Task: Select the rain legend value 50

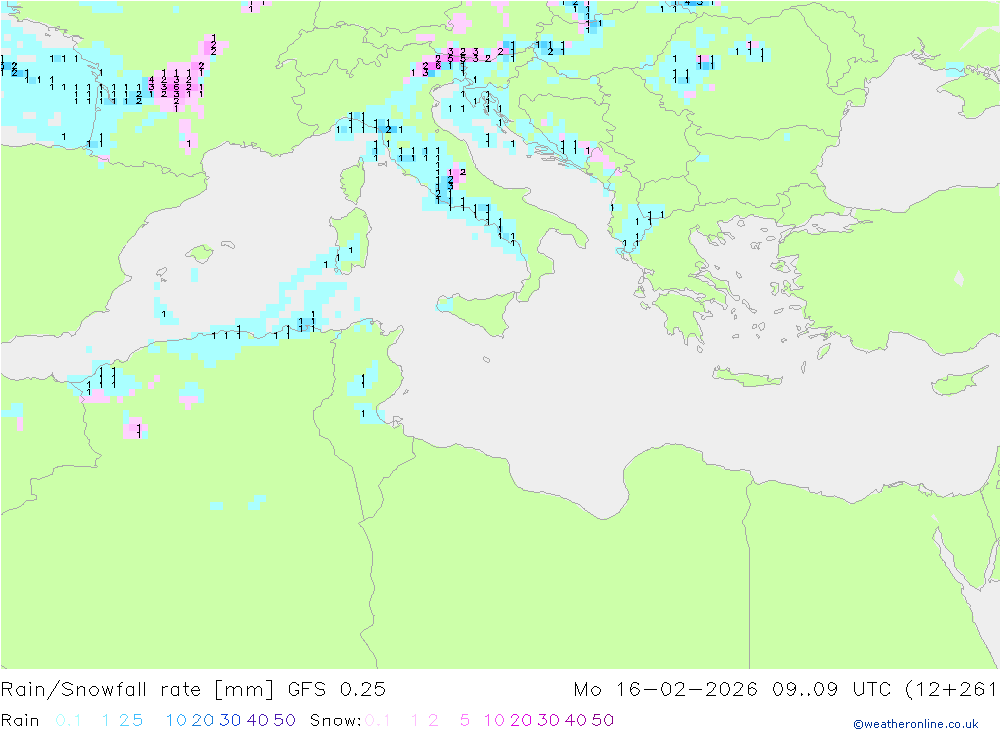Action: pos(284,720)
